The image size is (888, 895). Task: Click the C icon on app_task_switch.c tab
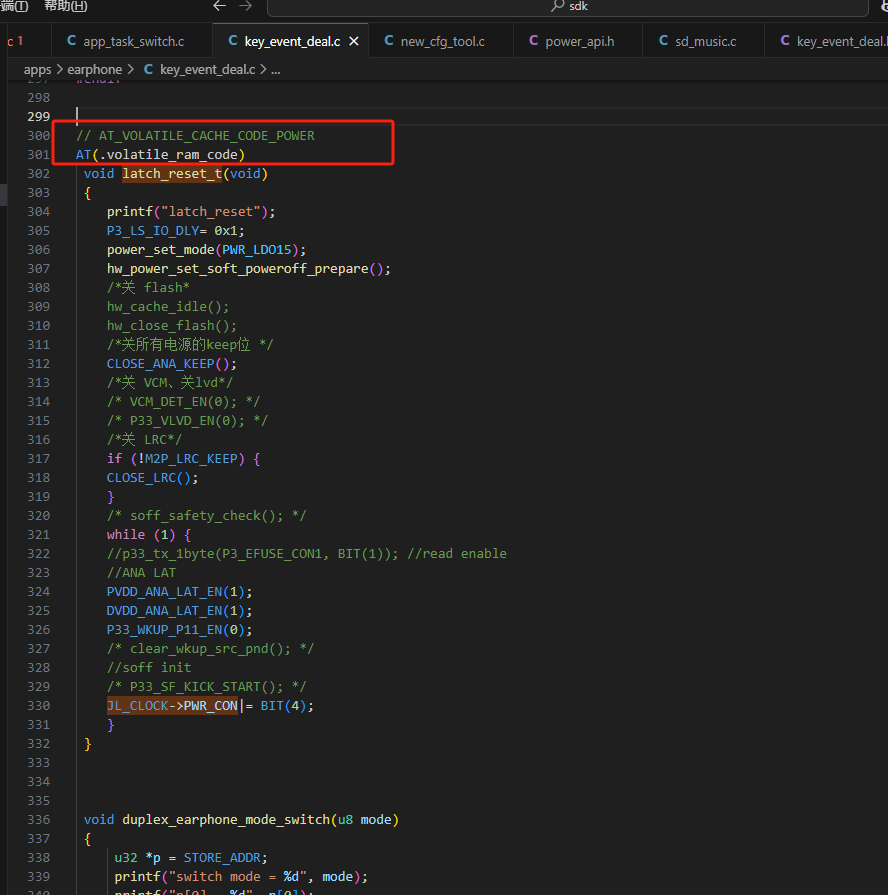(71, 41)
